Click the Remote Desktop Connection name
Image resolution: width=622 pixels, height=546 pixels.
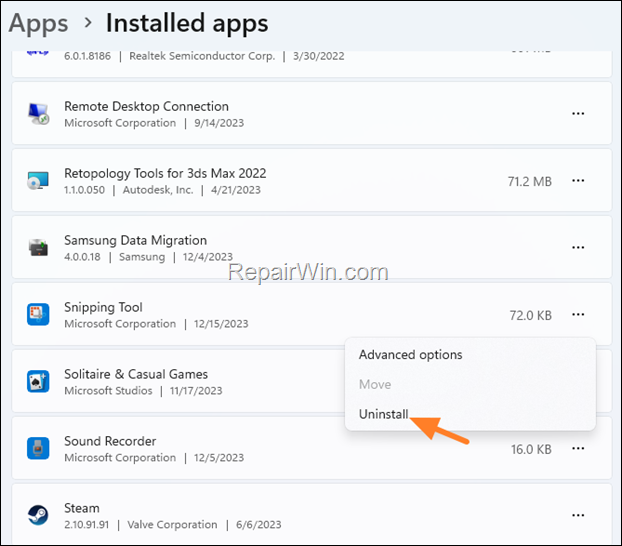click(x=146, y=106)
